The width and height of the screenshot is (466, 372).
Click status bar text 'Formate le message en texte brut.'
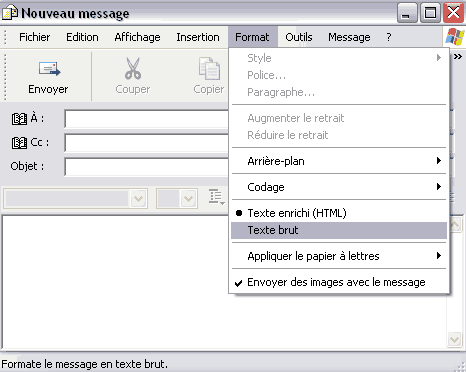[x=85, y=364]
